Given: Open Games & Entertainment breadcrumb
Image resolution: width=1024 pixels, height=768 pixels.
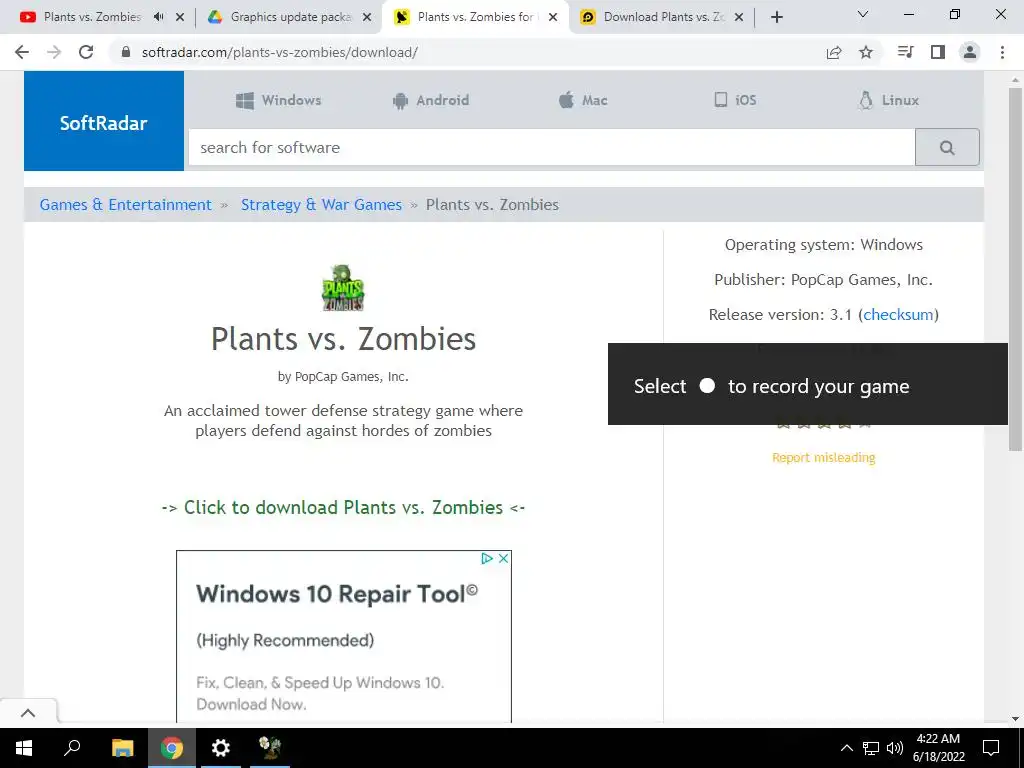Looking at the screenshot, I should tap(125, 204).
